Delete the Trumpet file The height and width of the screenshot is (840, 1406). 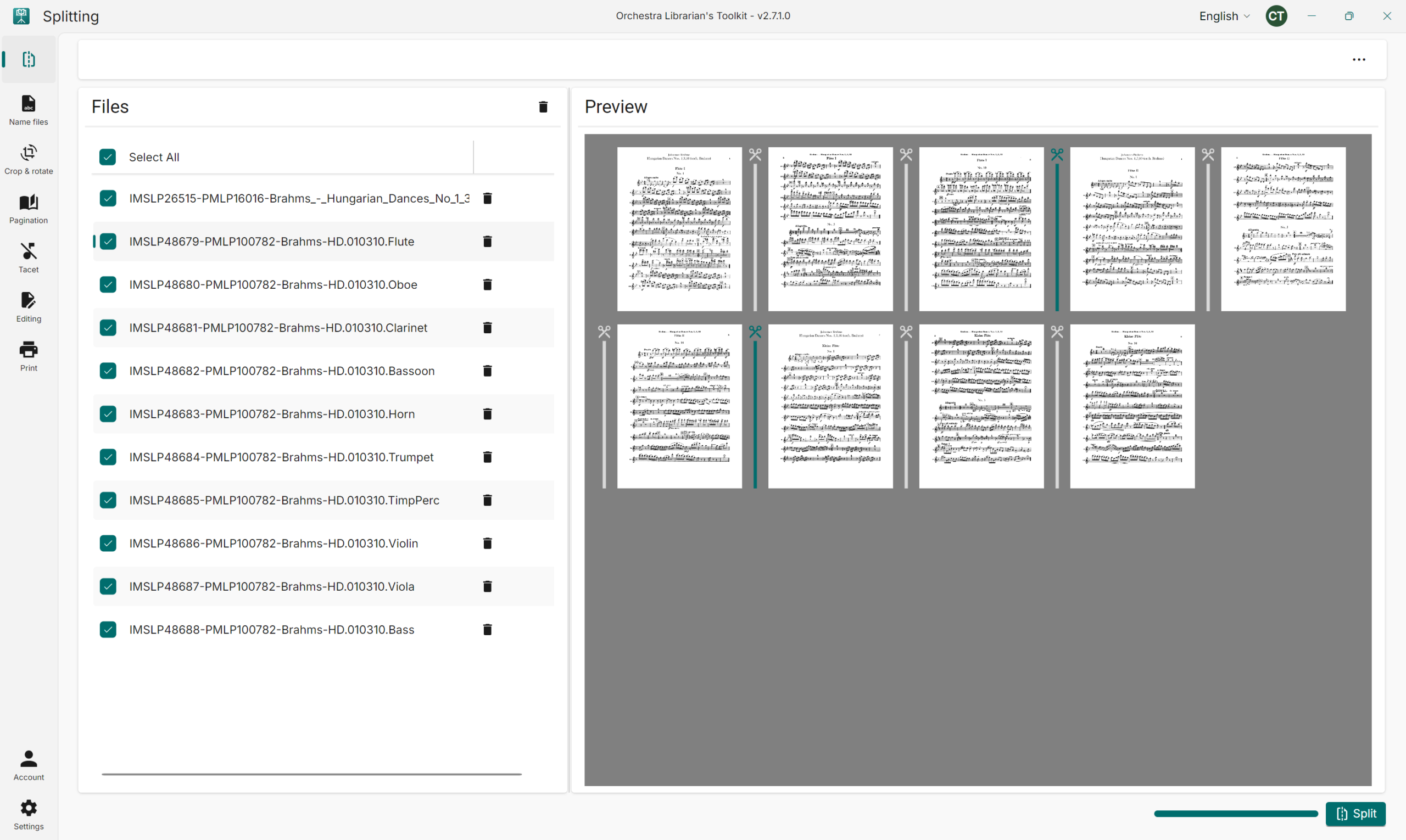point(487,457)
